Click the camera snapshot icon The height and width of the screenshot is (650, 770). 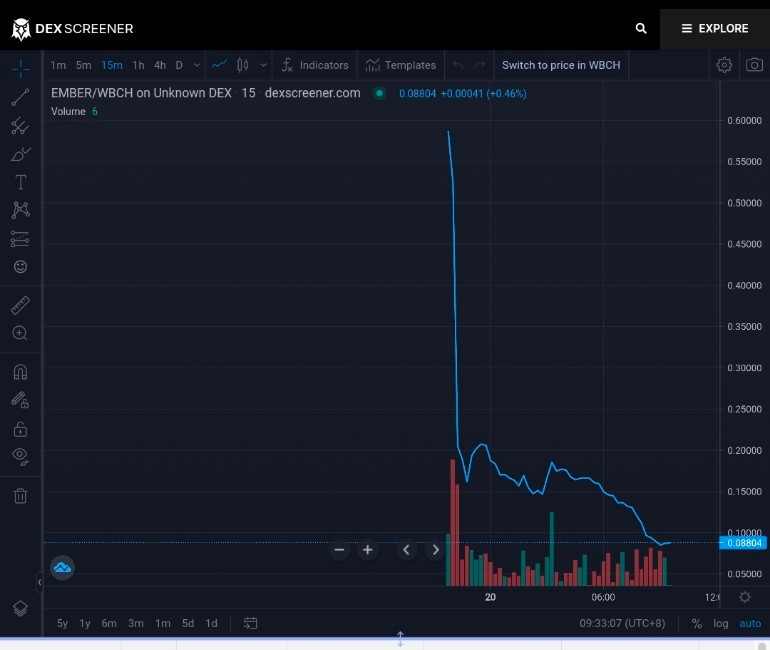tap(754, 65)
